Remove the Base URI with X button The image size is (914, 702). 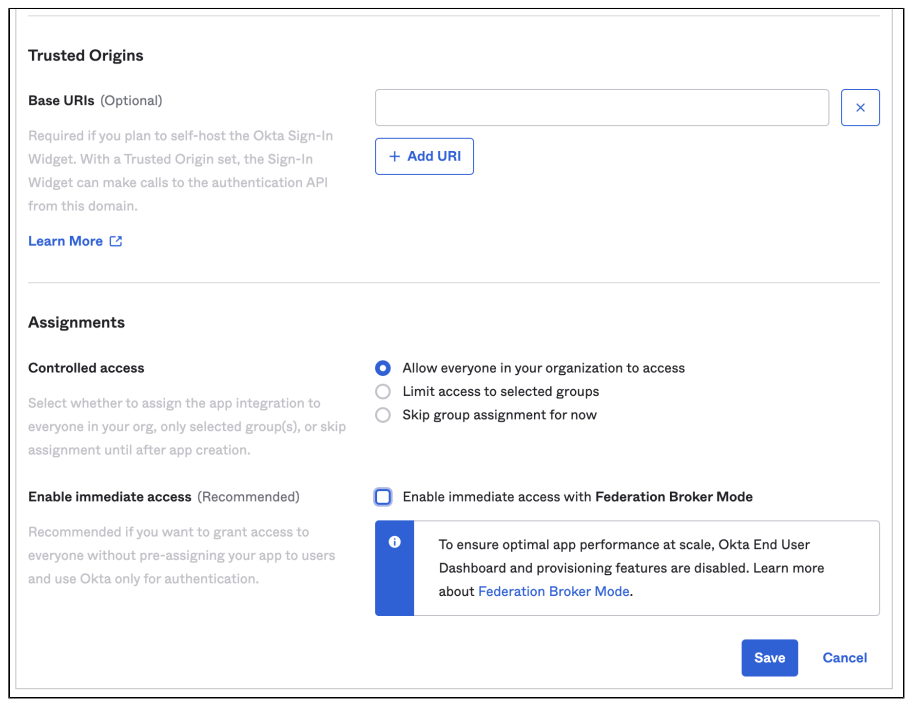pos(860,108)
